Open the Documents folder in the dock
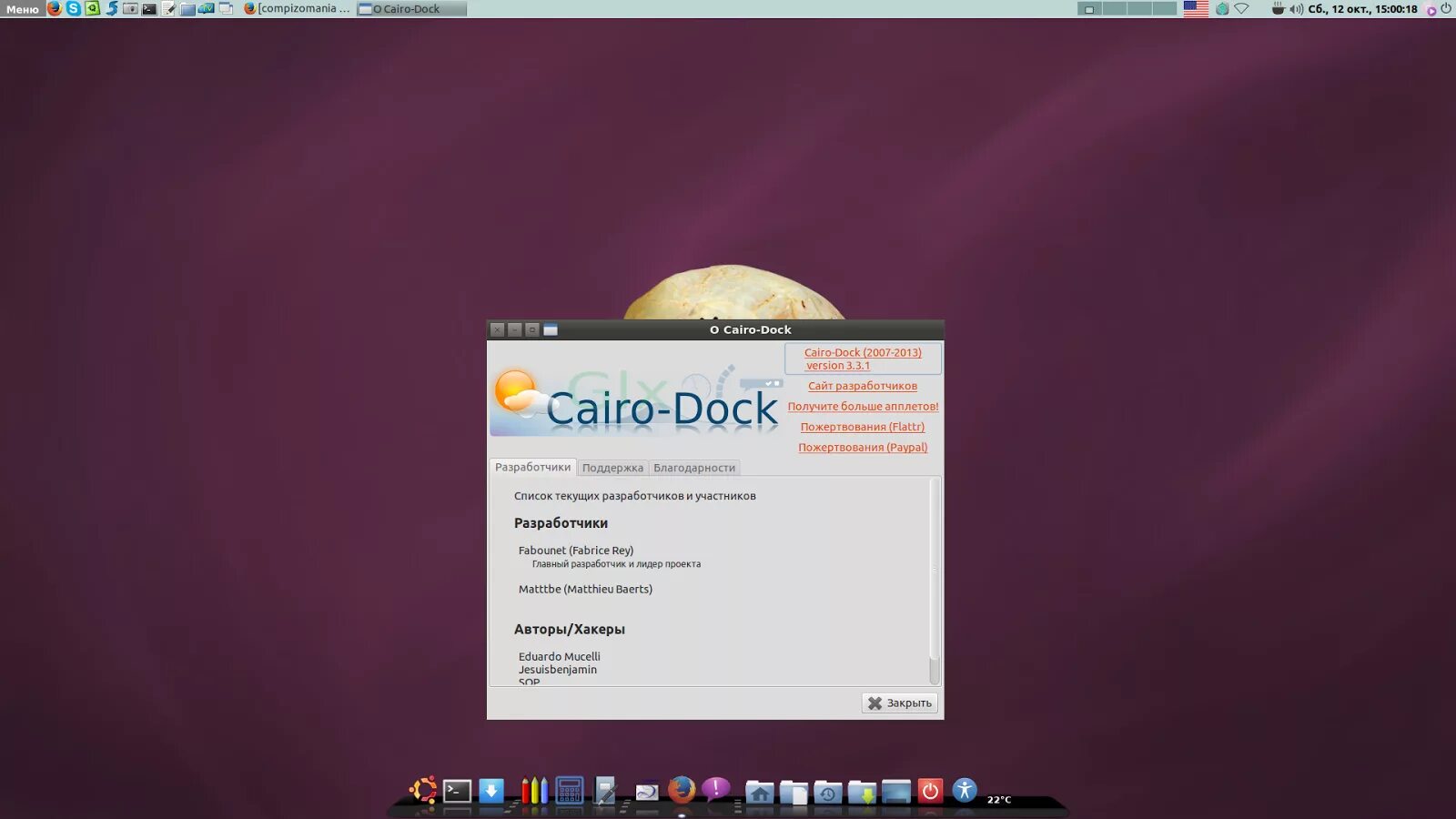This screenshot has height=819, width=1456. 794,792
